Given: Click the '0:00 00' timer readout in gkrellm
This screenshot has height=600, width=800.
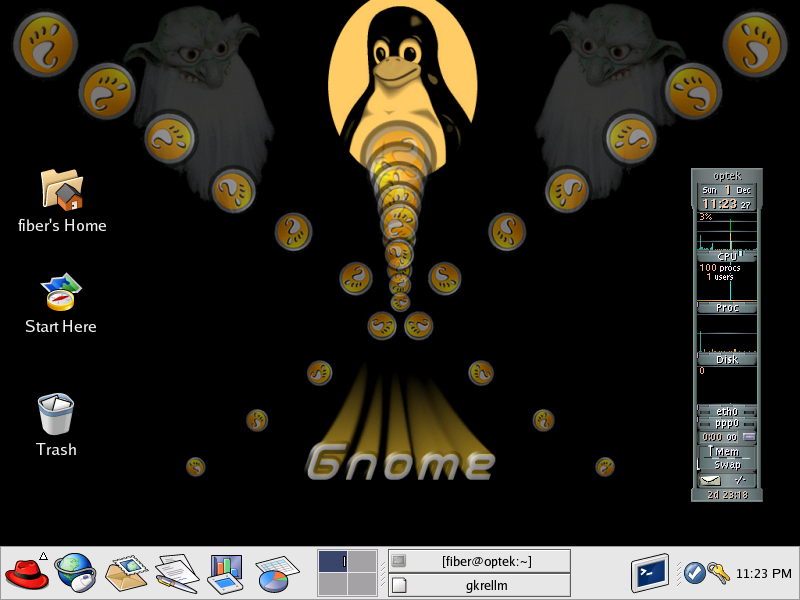Looking at the screenshot, I should coord(719,437).
